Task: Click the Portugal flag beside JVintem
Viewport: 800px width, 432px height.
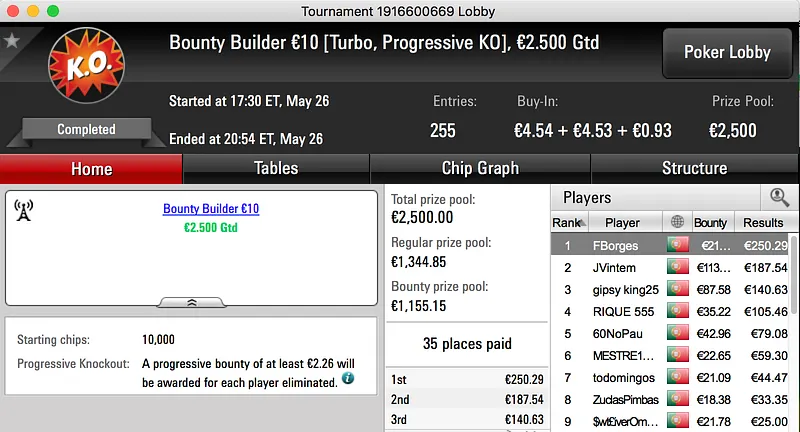Action: point(678,267)
